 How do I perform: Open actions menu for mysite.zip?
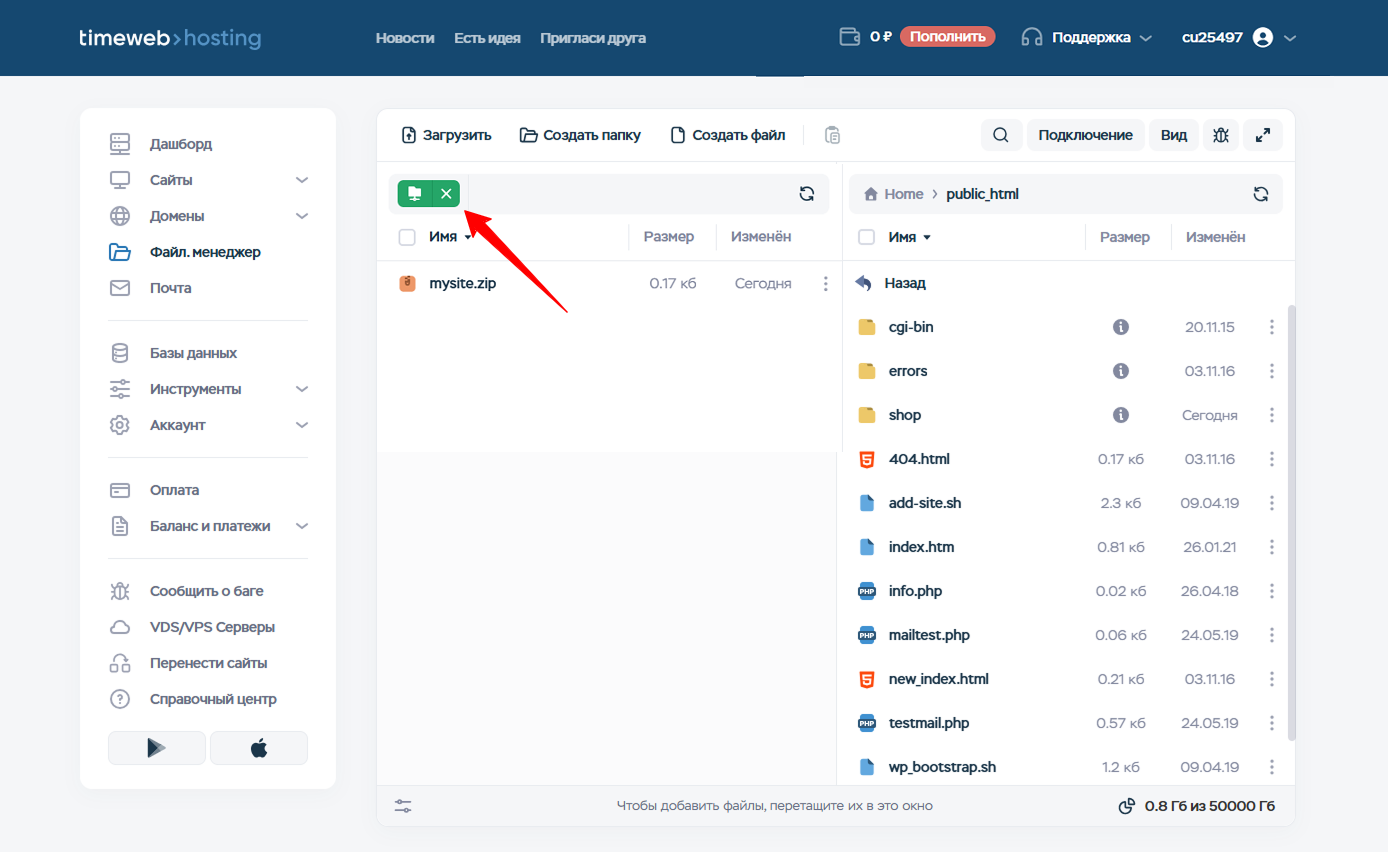pos(825,284)
